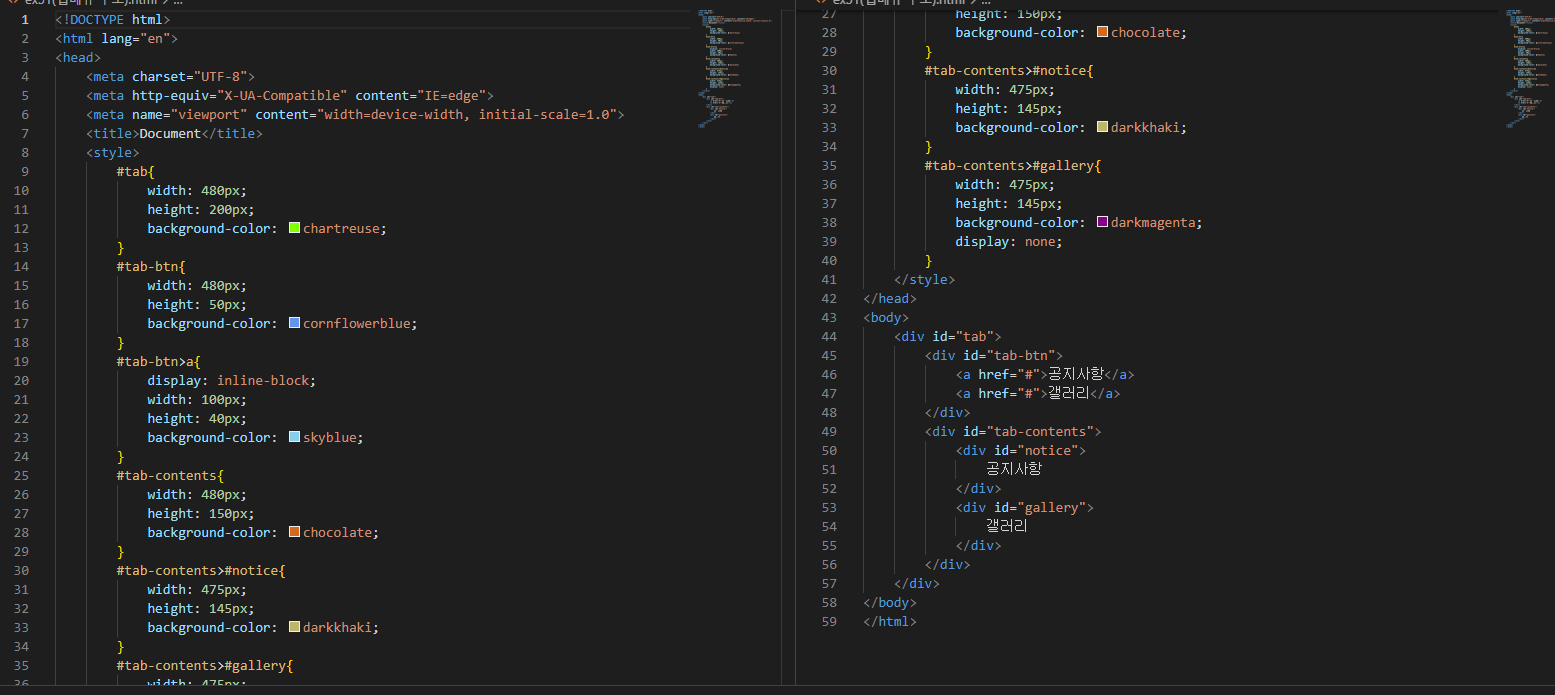The height and width of the screenshot is (695, 1555).
Task: Click the Document title tag
Action: [x=174, y=133]
